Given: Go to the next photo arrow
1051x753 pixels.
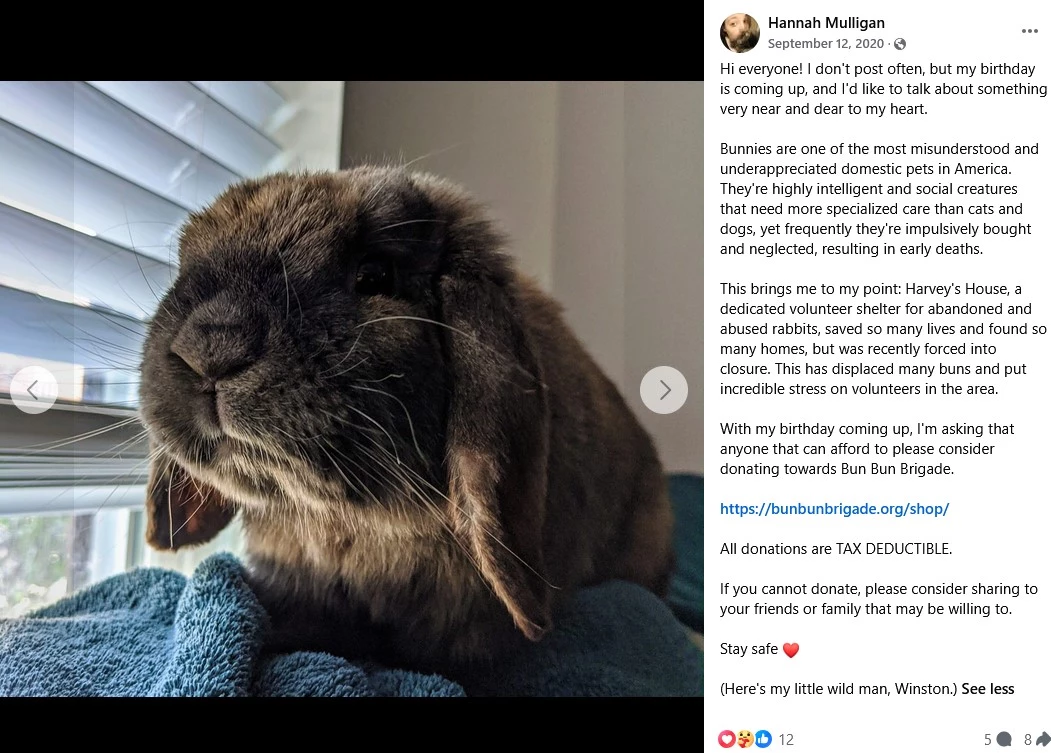Looking at the screenshot, I should tap(664, 390).
